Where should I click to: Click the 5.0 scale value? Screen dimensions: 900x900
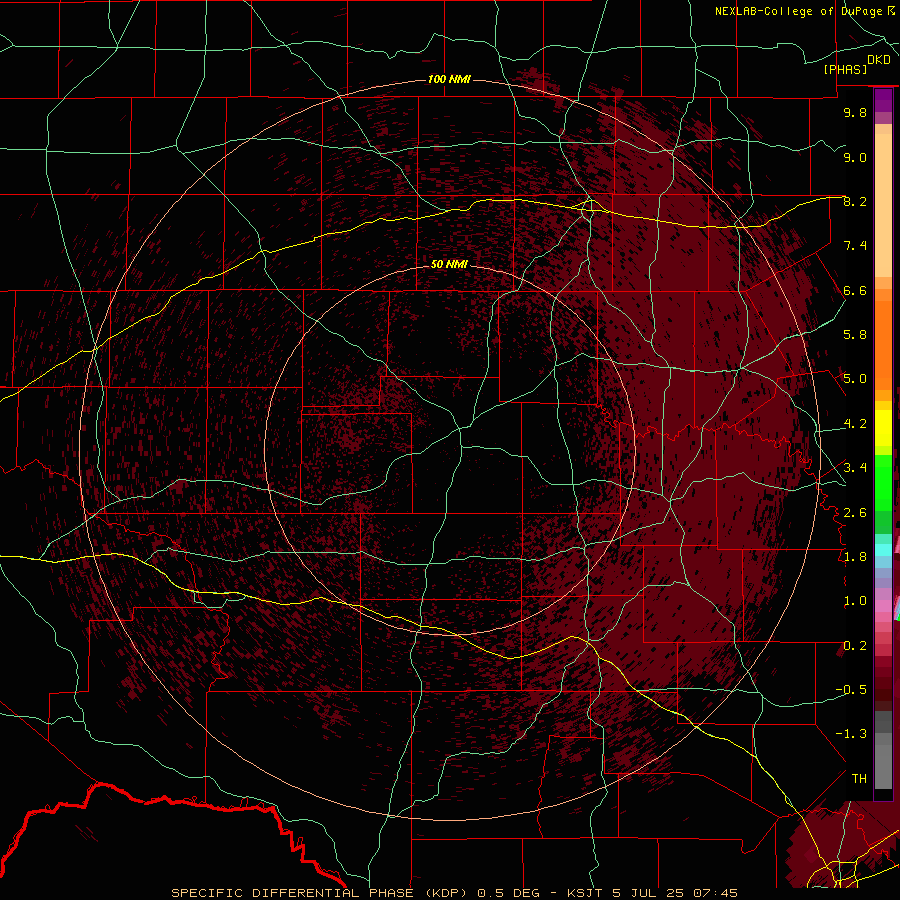[855, 379]
